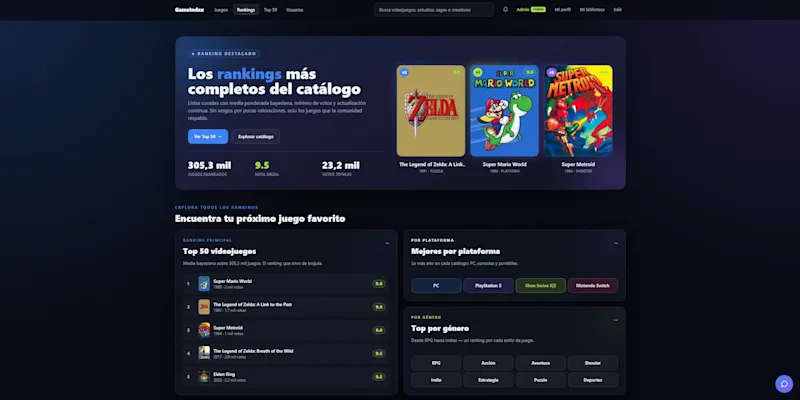Choose the Estrategia genre button

[488, 380]
